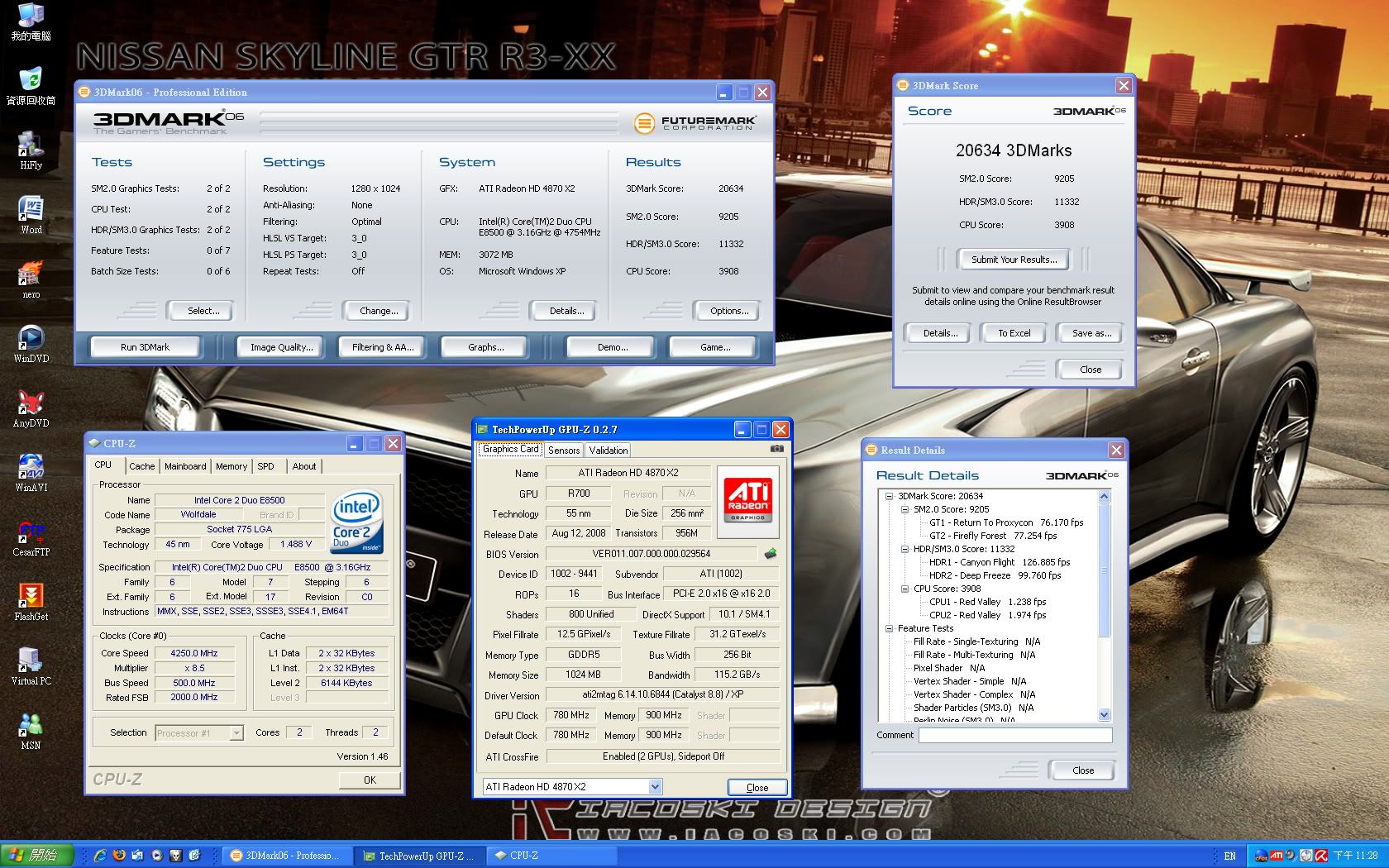Click the To Excel button
Viewport: 1389px width, 868px height.
(1014, 333)
